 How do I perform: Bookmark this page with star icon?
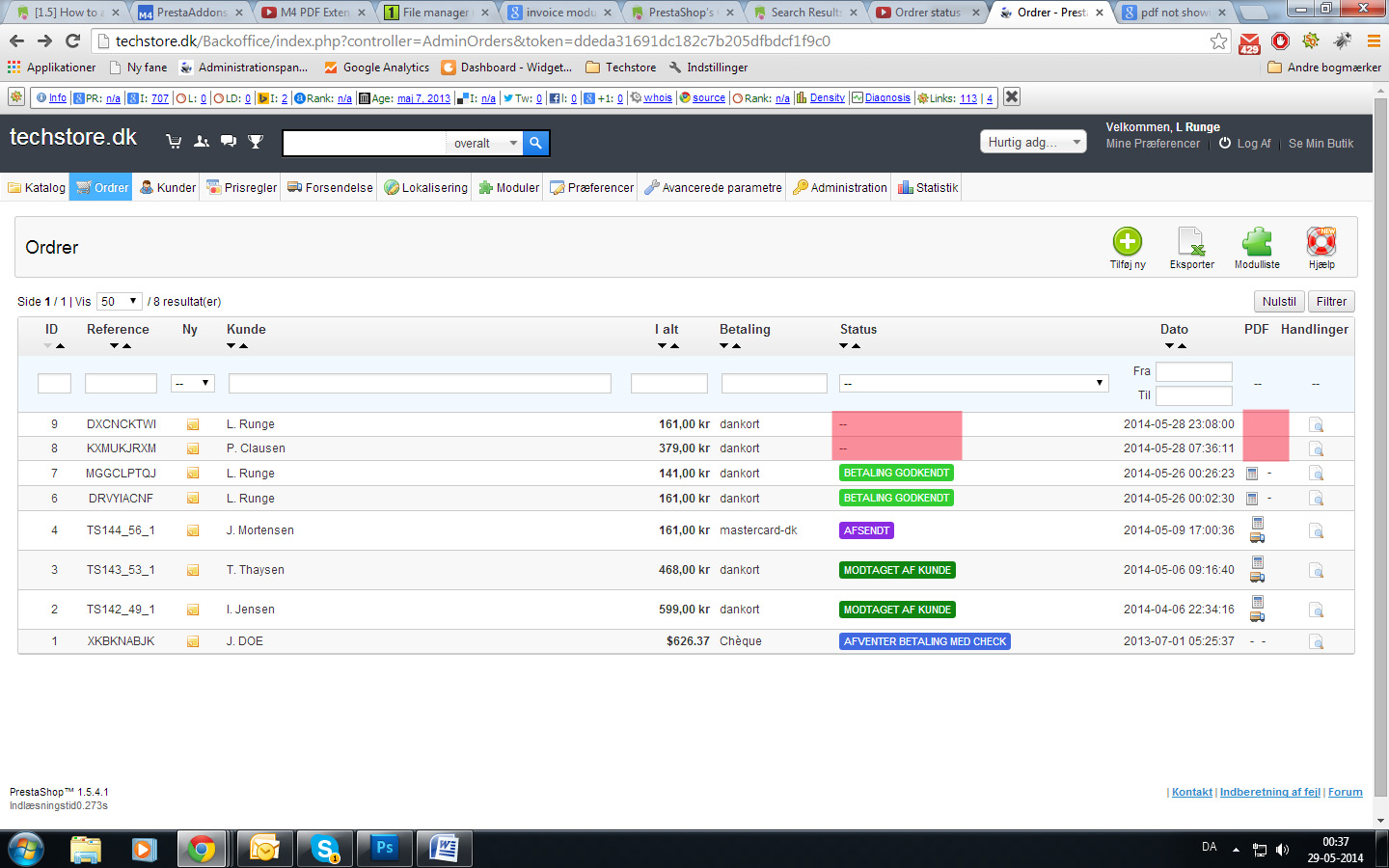tap(1219, 41)
